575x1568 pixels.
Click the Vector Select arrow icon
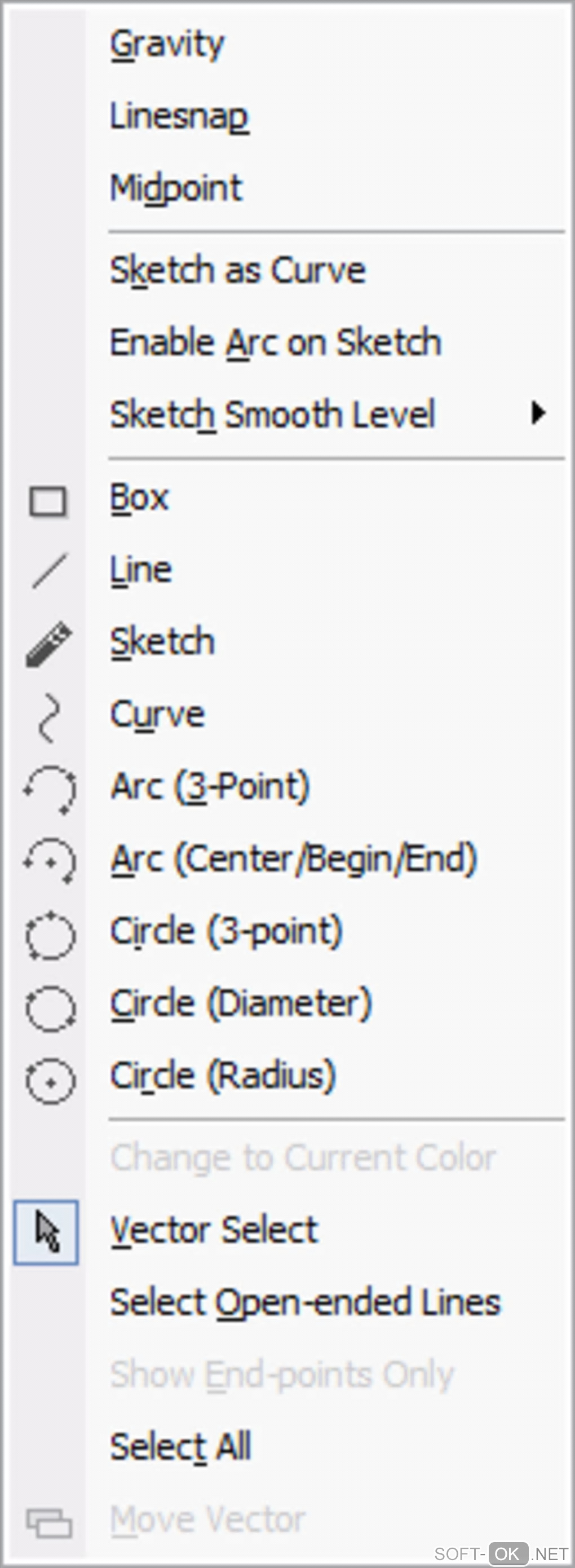(47, 1232)
